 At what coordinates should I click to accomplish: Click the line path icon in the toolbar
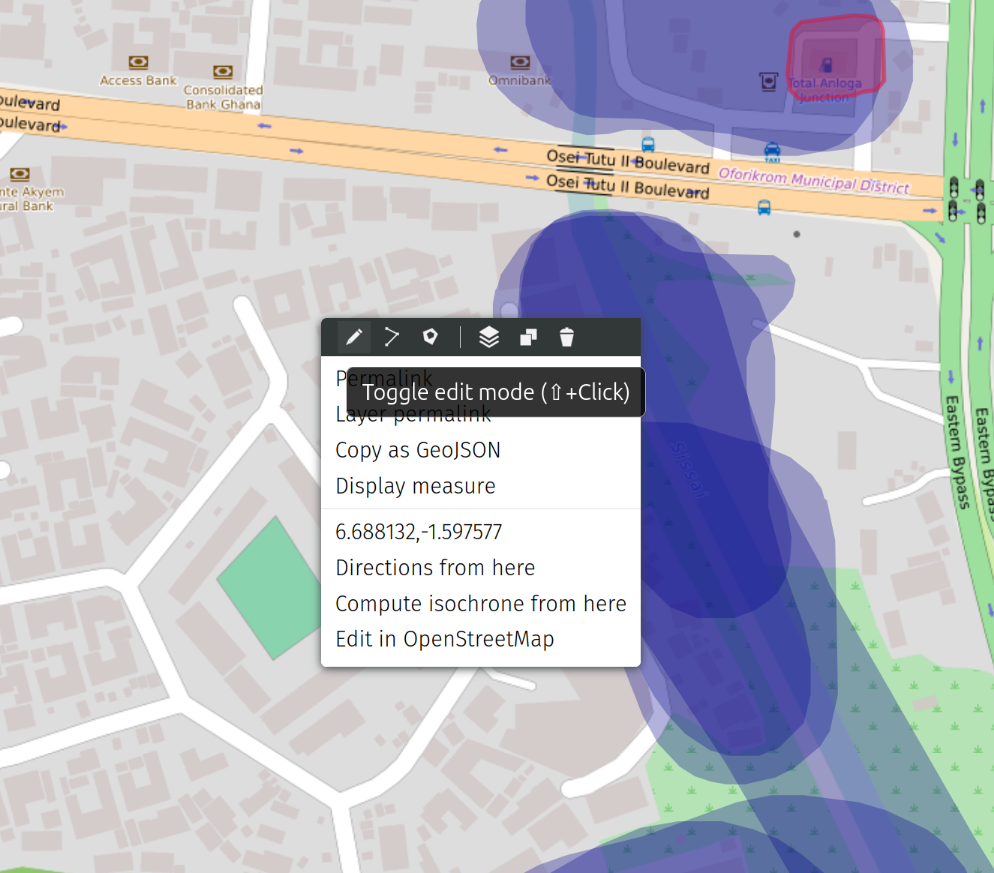[x=392, y=337]
